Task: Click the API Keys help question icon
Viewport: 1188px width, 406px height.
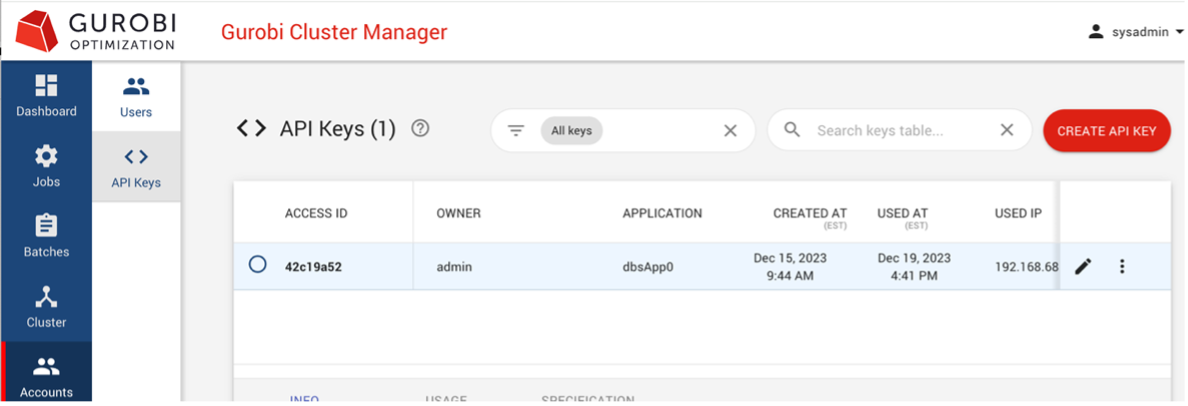Action: click(420, 129)
